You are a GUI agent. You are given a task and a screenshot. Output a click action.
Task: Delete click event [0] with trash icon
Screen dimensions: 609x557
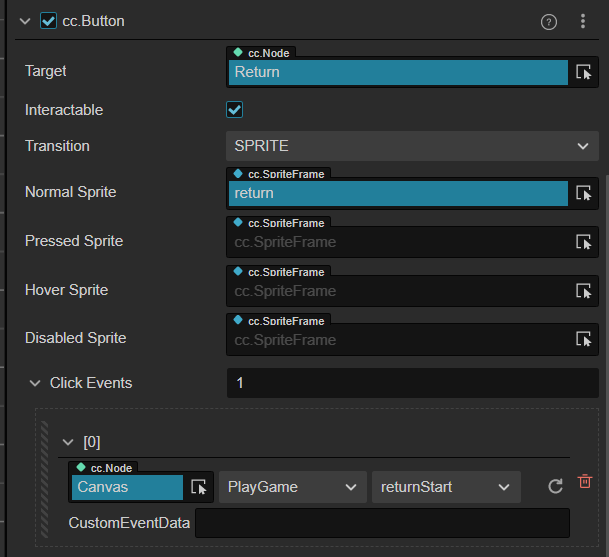click(585, 482)
